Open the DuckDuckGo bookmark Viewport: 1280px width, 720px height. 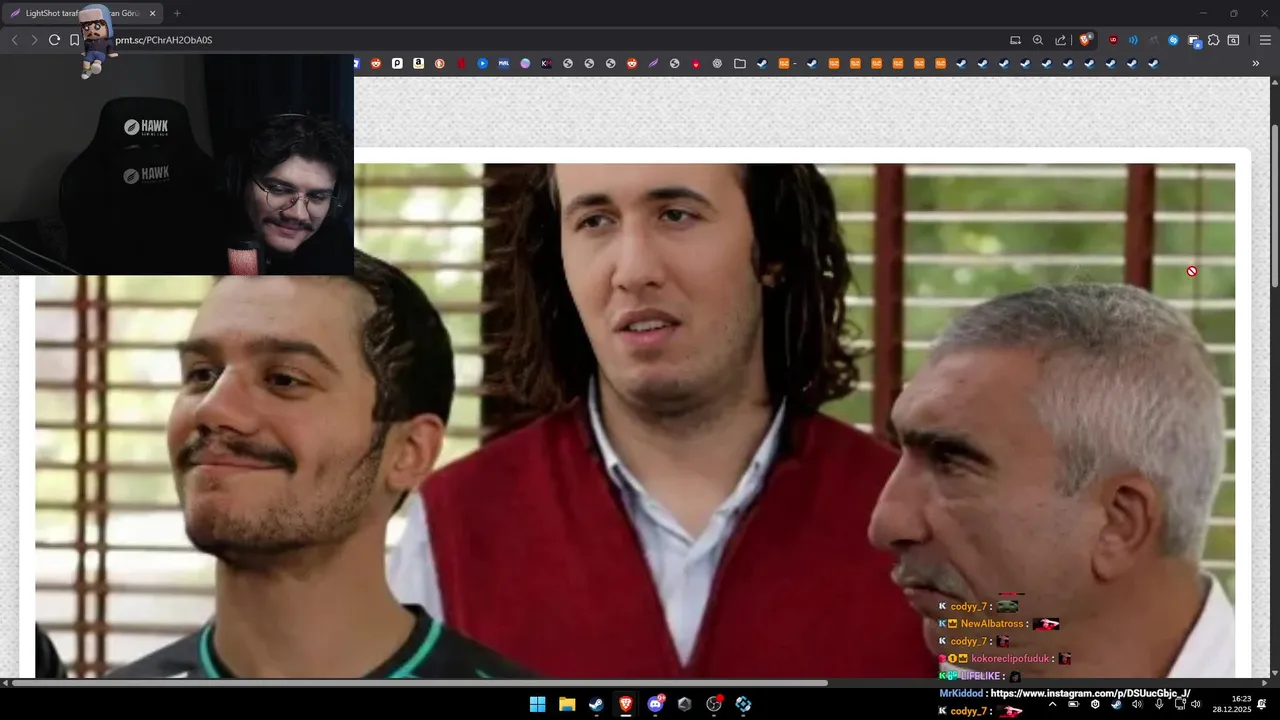439,63
